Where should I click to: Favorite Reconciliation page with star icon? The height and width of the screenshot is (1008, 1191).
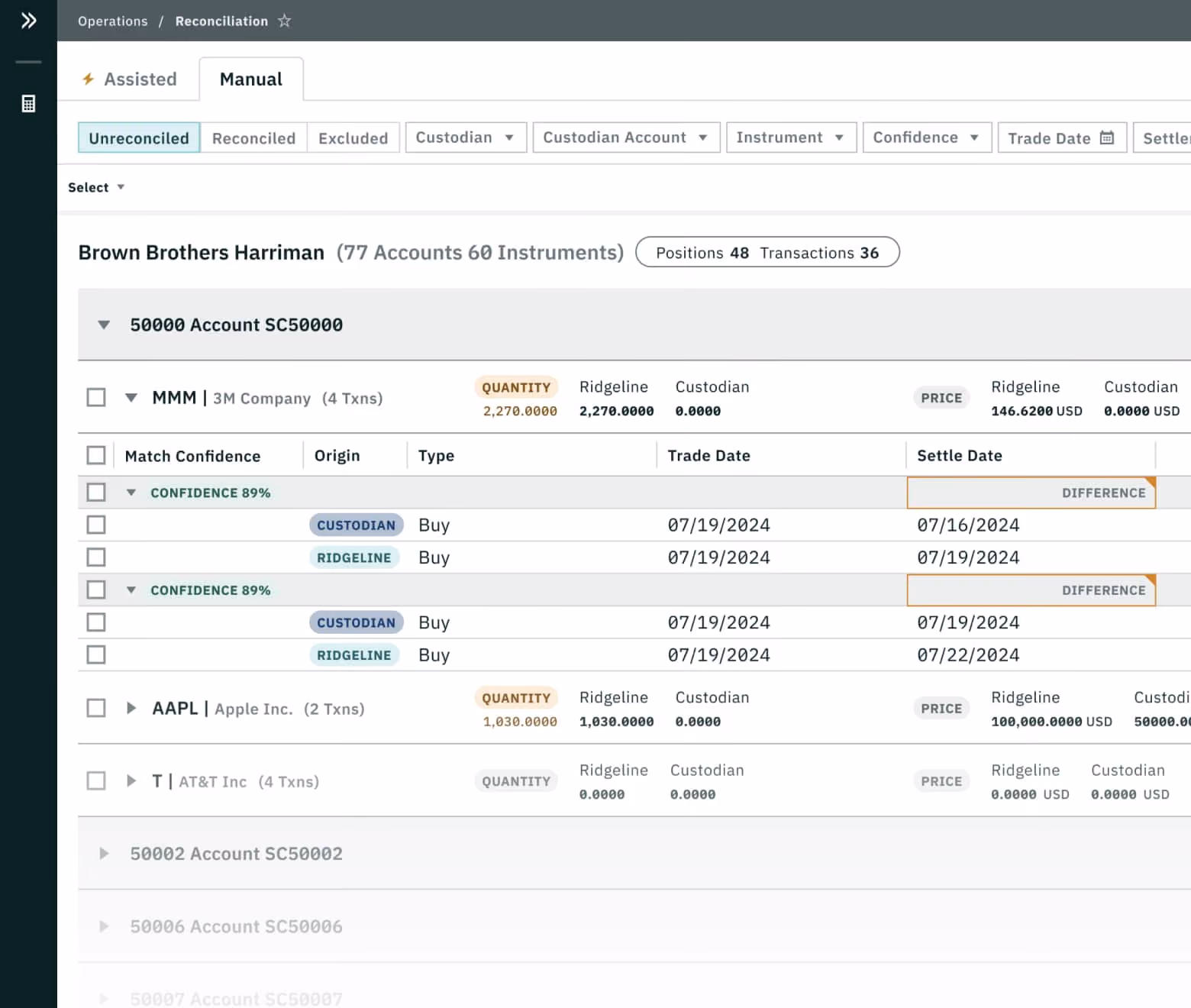click(284, 21)
